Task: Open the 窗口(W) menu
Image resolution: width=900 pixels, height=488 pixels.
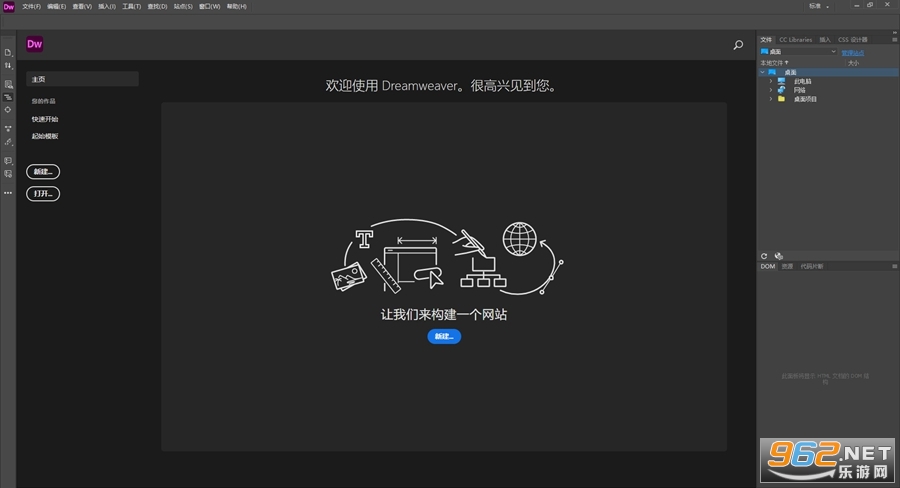Action: tap(210, 6)
